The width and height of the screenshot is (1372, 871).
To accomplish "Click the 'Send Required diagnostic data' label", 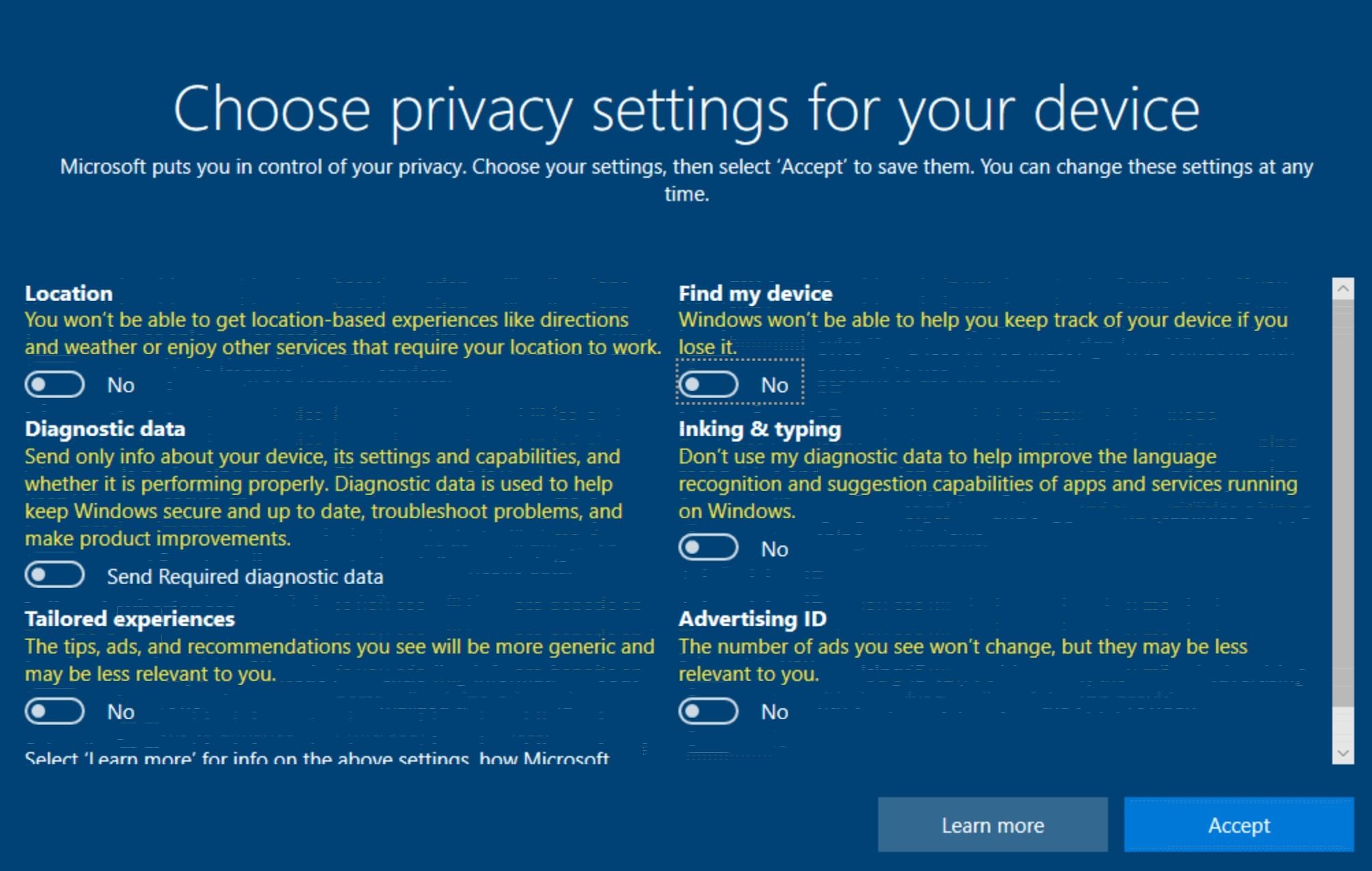I will point(245,576).
